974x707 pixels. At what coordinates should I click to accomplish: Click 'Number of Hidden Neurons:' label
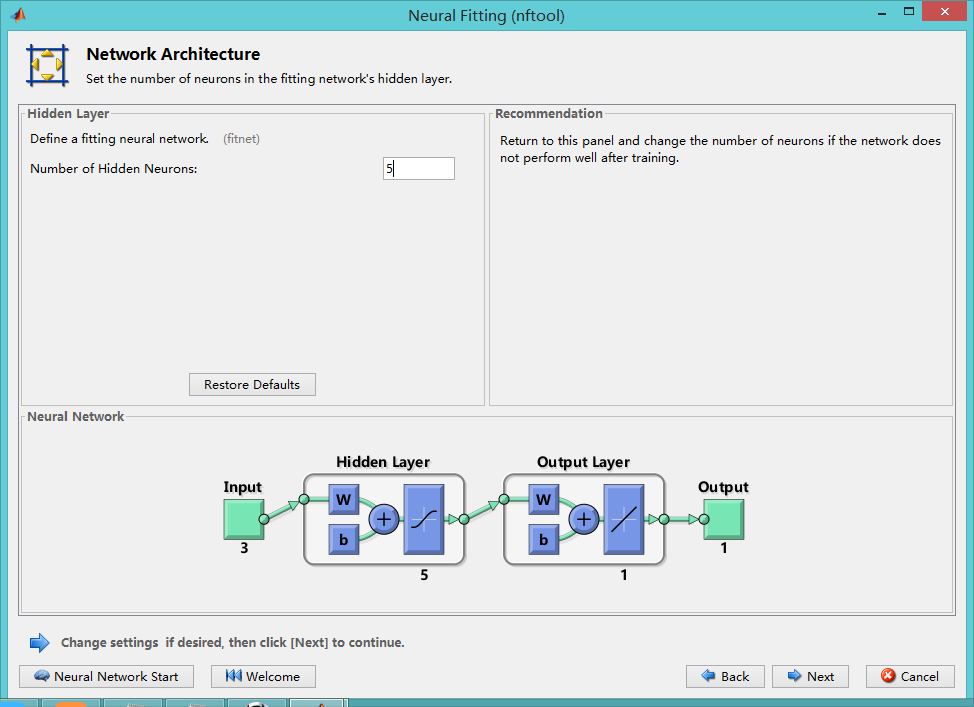point(114,168)
